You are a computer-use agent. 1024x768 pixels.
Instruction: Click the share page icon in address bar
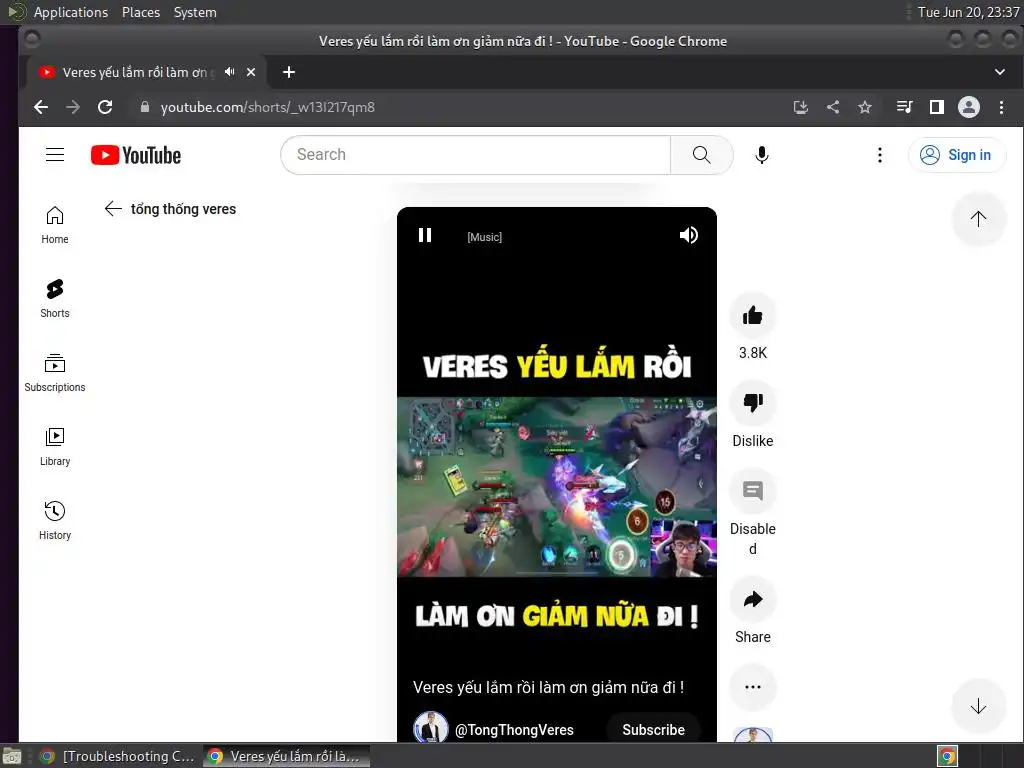tap(833, 107)
